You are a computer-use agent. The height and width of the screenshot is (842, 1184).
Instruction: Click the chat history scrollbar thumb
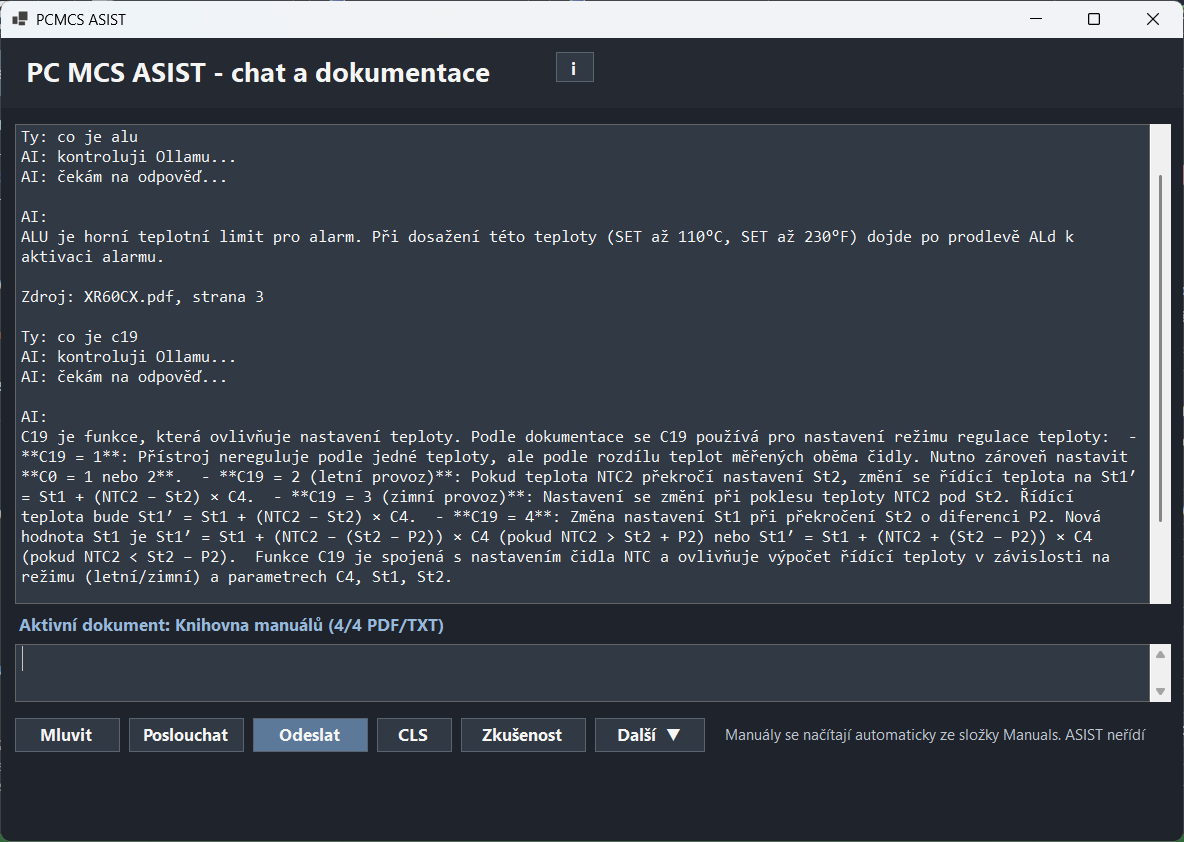pos(1160,348)
